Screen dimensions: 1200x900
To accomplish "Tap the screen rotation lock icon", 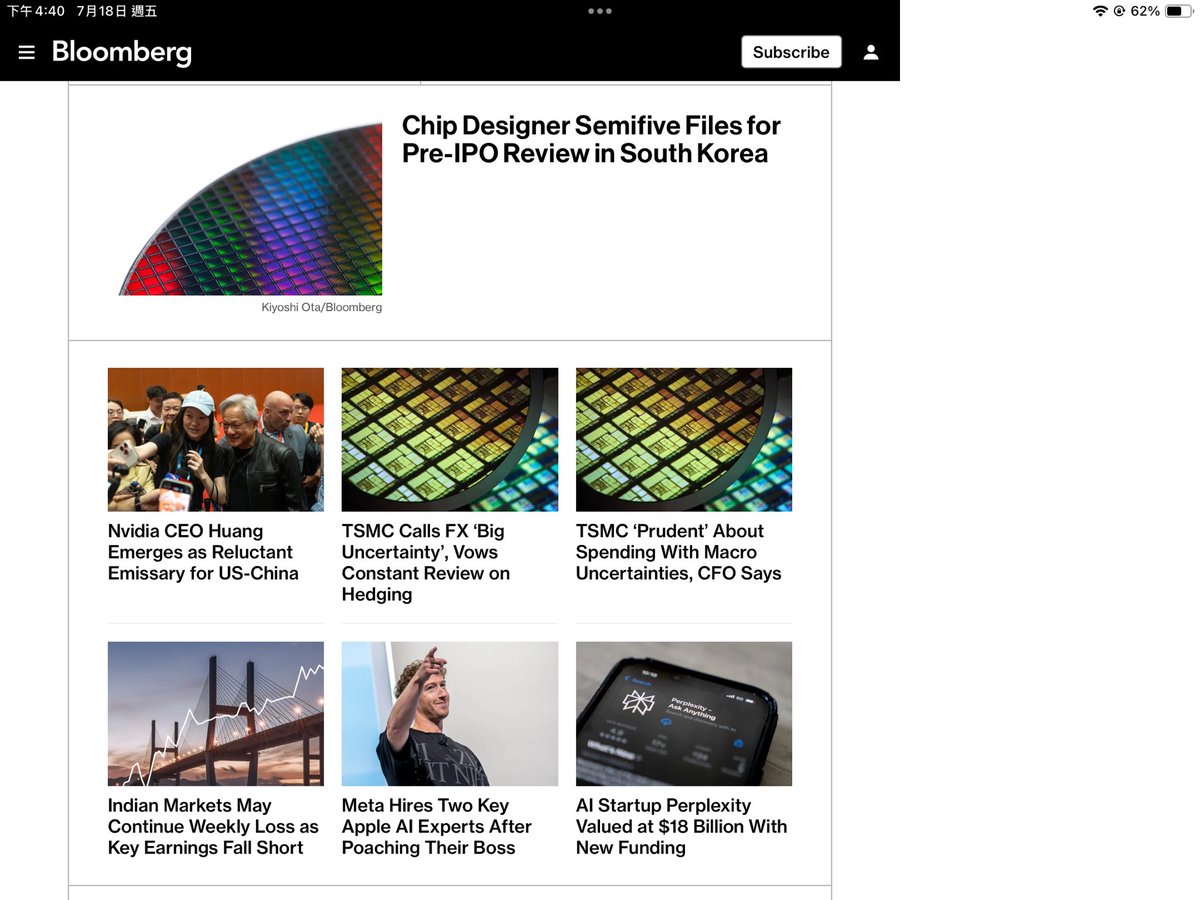I will (1119, 11).
